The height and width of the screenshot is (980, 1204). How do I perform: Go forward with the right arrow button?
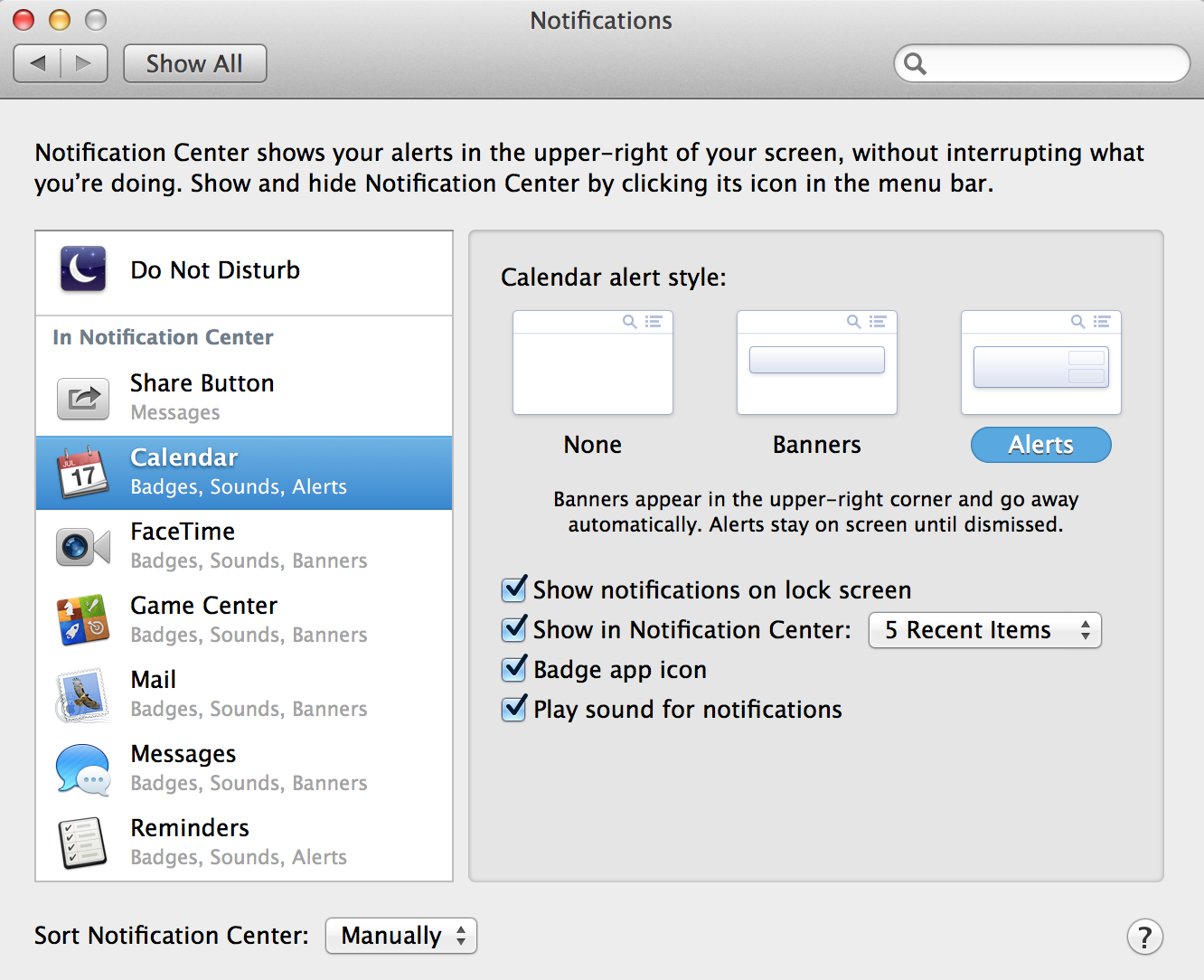(84, 63)
